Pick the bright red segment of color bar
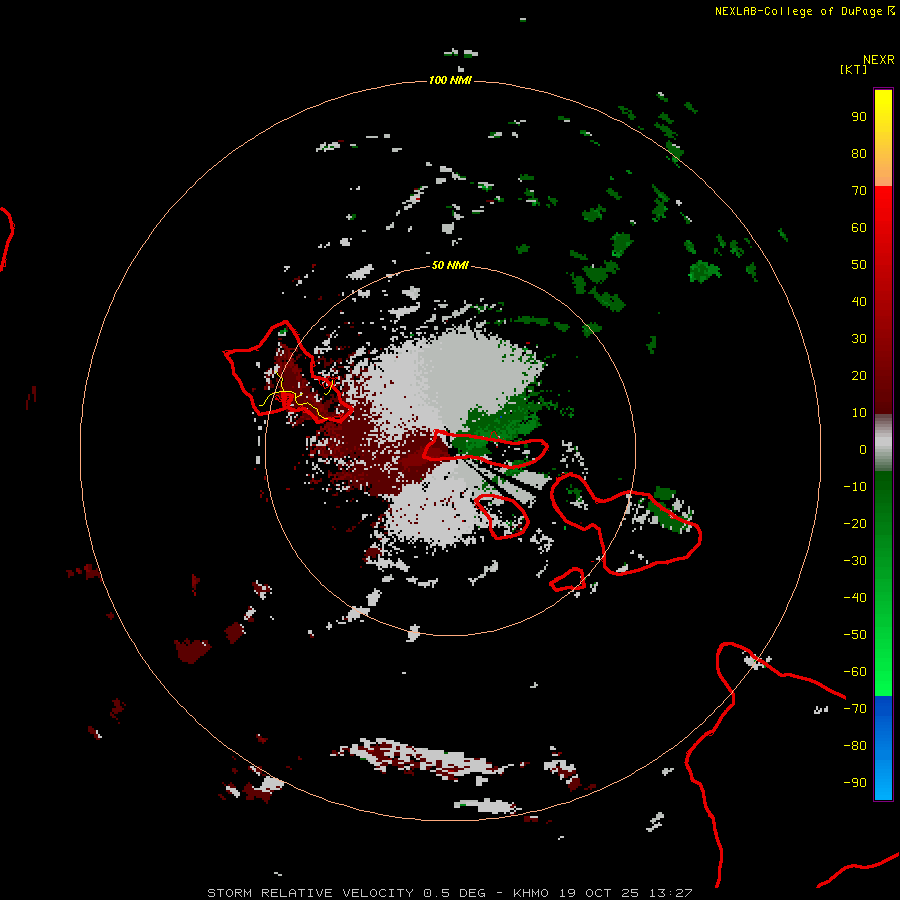The height and width of the screenshot is (900, 900). 883,298
